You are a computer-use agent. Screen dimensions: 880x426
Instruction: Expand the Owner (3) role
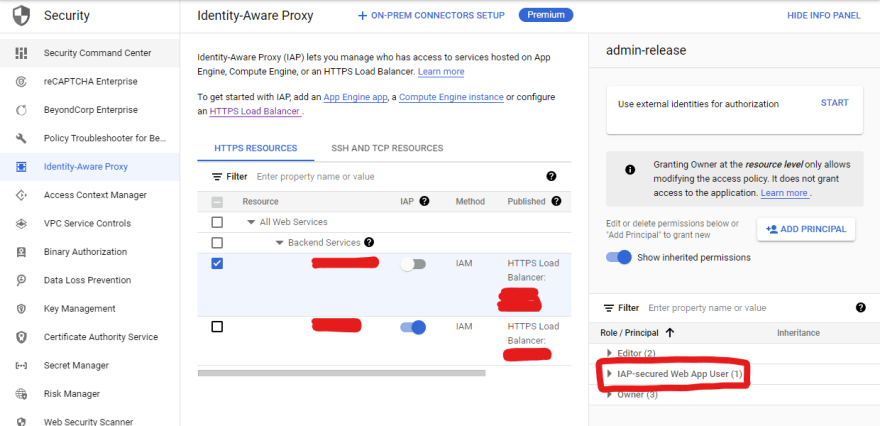pyautogui.click(x=610, y=395)
